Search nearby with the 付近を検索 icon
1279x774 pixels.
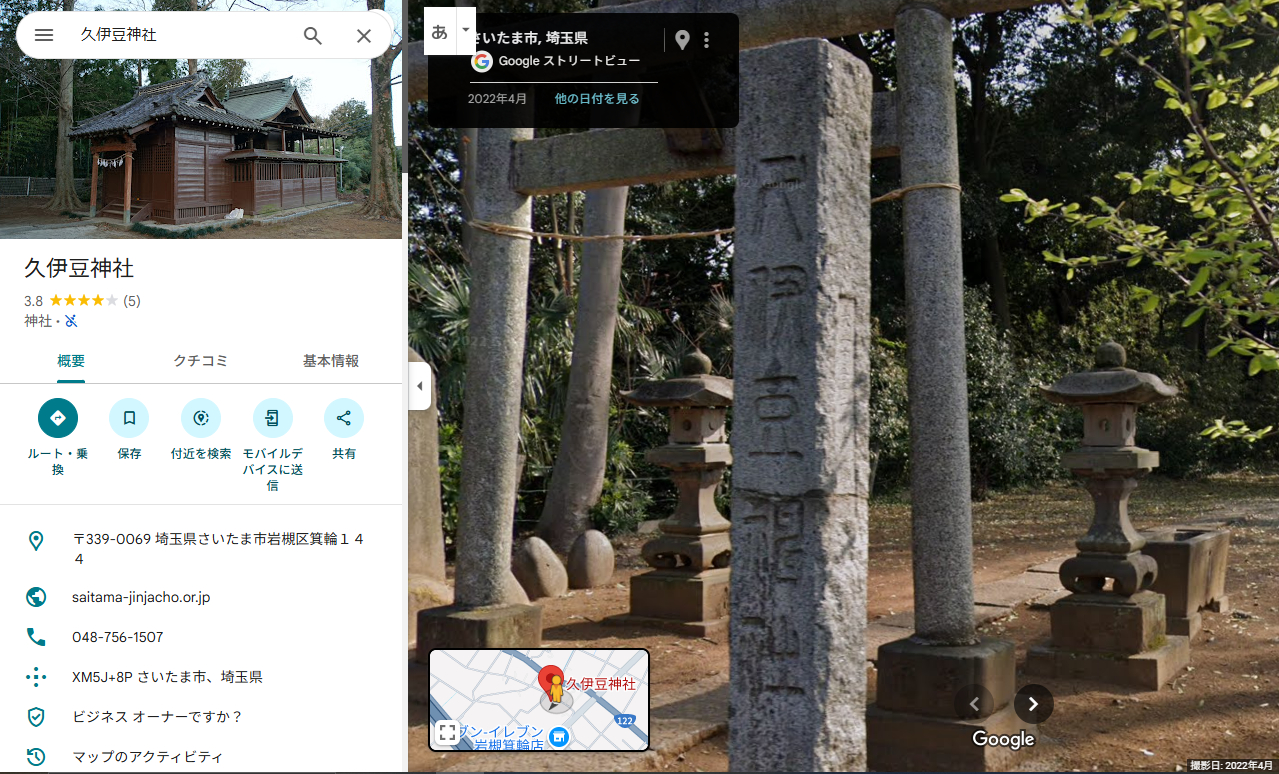coord(200,418)
